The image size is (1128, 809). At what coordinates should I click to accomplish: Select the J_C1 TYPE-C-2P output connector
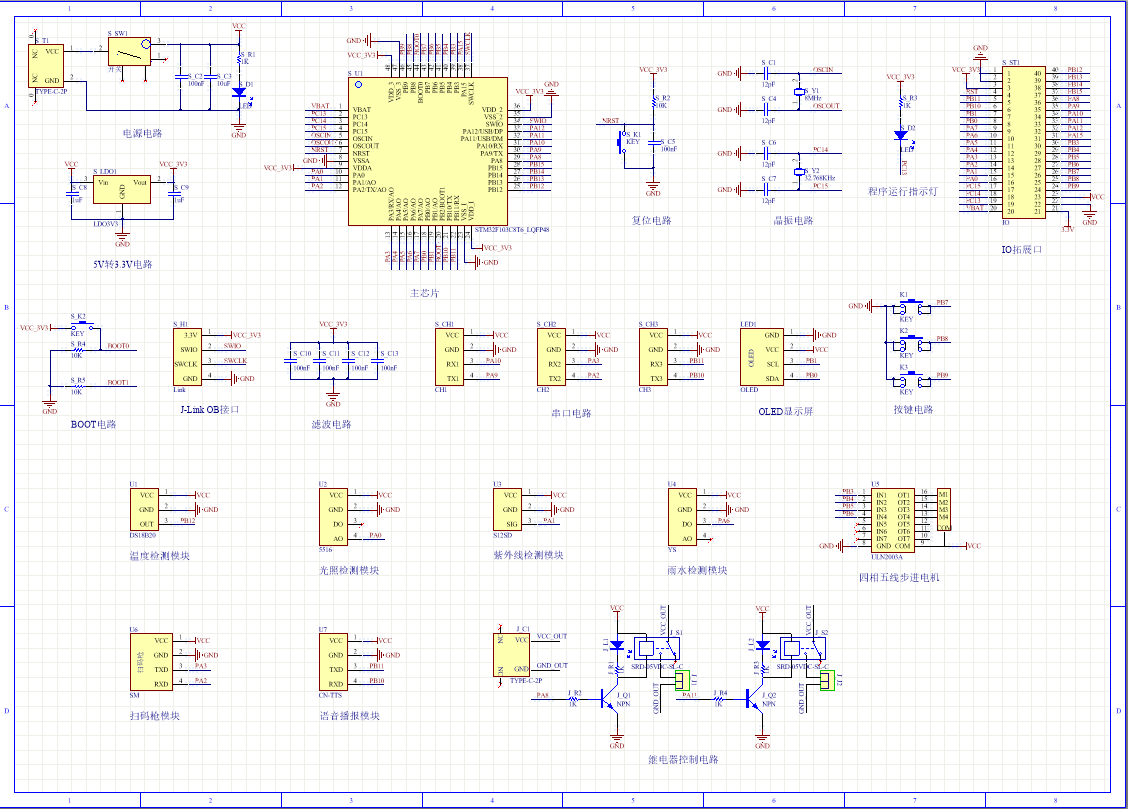pos(511,655)
